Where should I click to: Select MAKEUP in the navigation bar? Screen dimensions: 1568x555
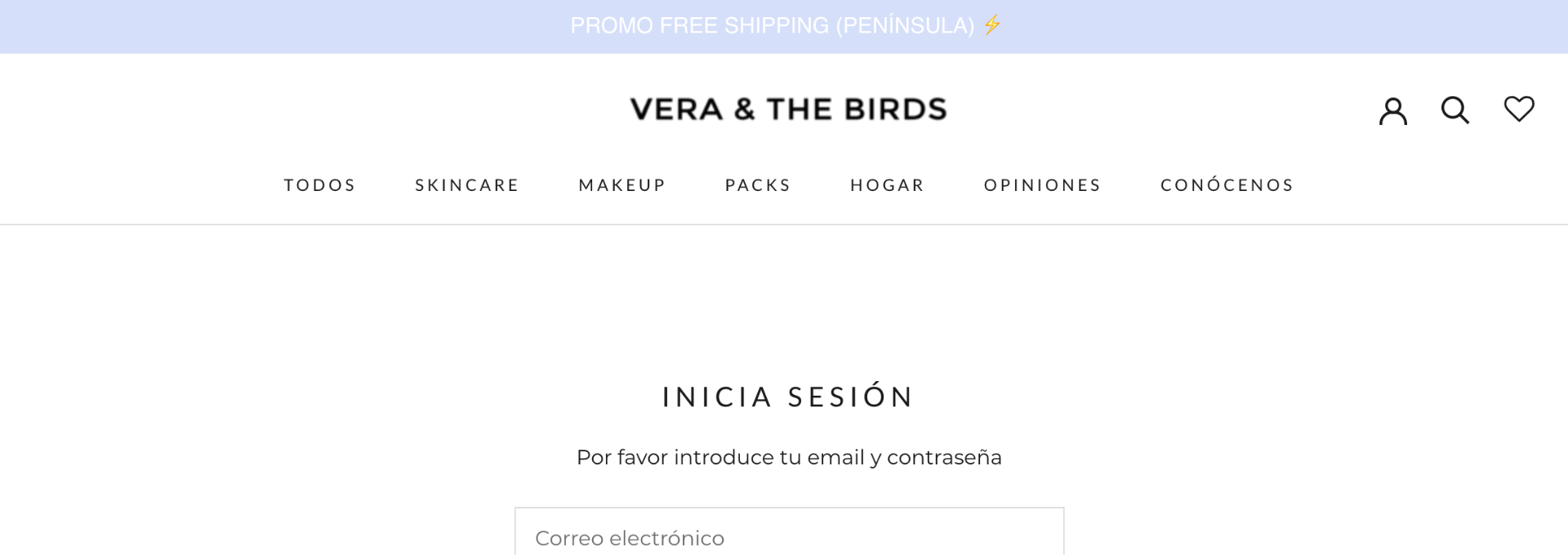(x=622, y=185)
